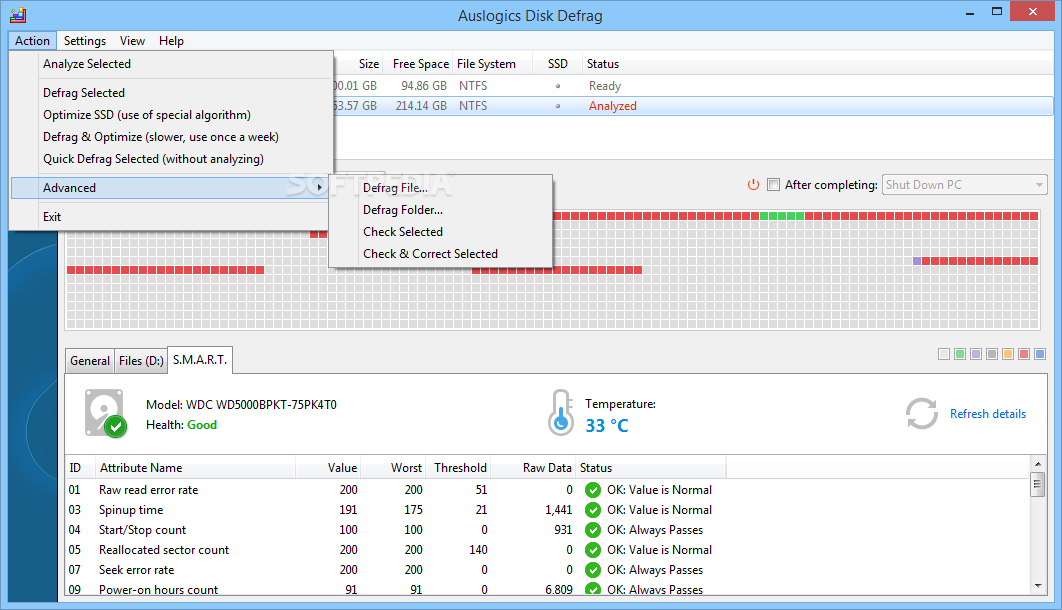The image size is (1062, 610).
Task: Enable the After completing checkbox
Action: pos(773,185)
